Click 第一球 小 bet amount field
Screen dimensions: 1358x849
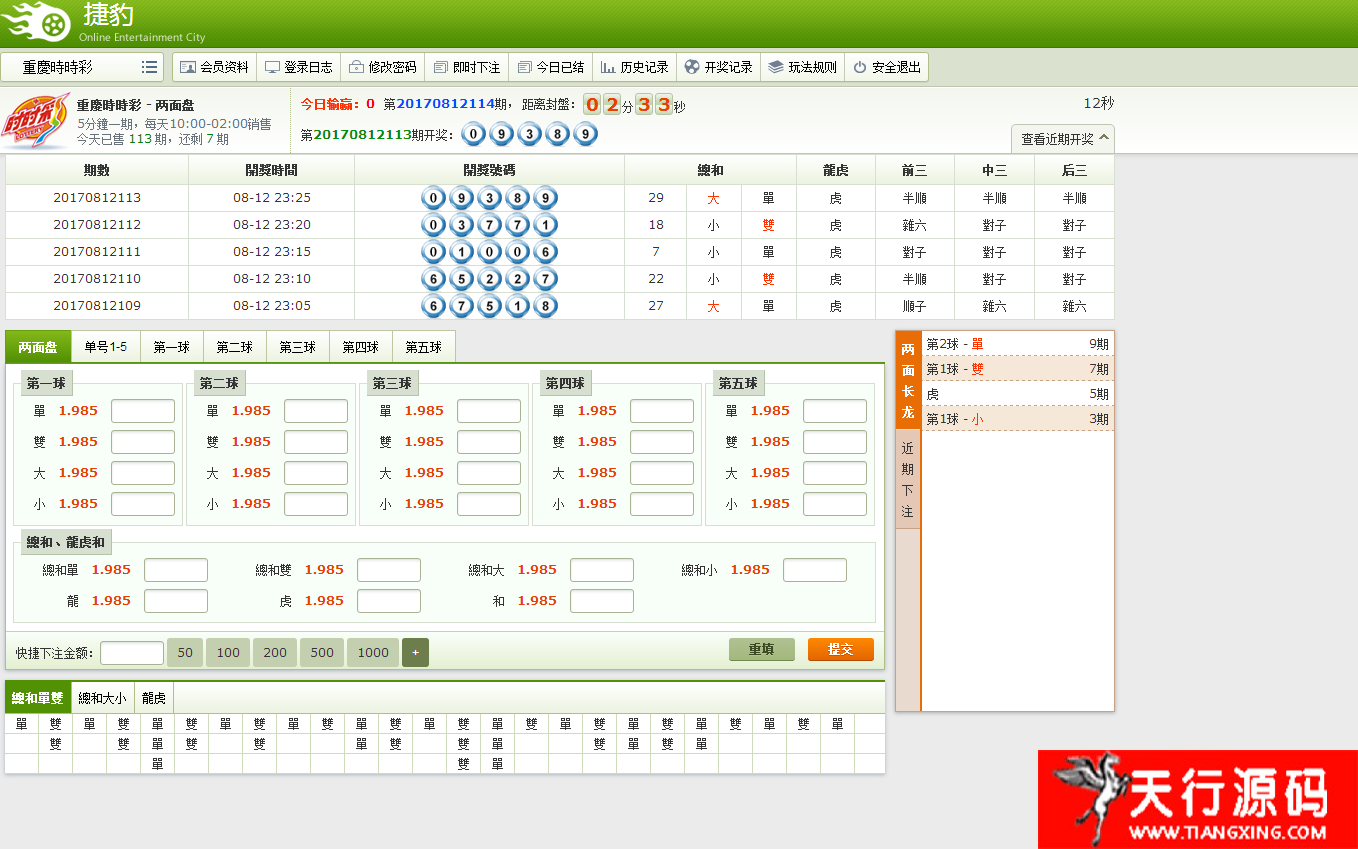143,504
